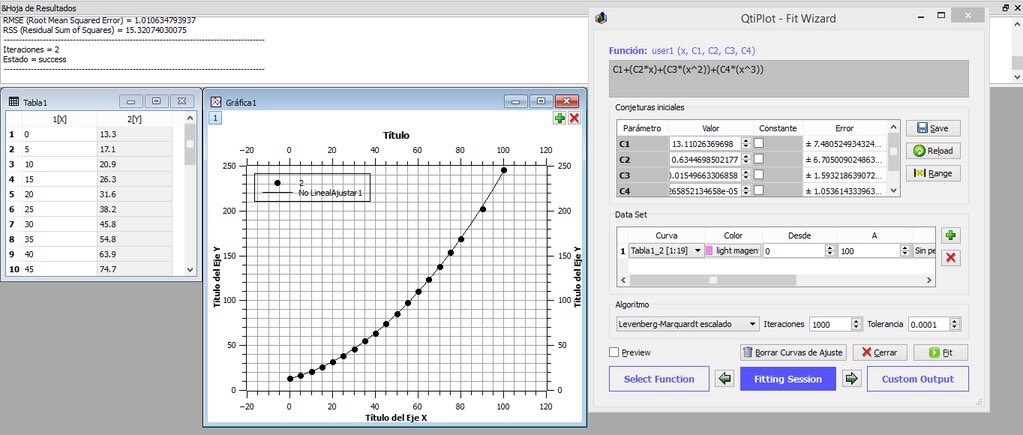Enable the Preview checkbox
This screenshot has height=435, width=1023.
click(613, 352)
